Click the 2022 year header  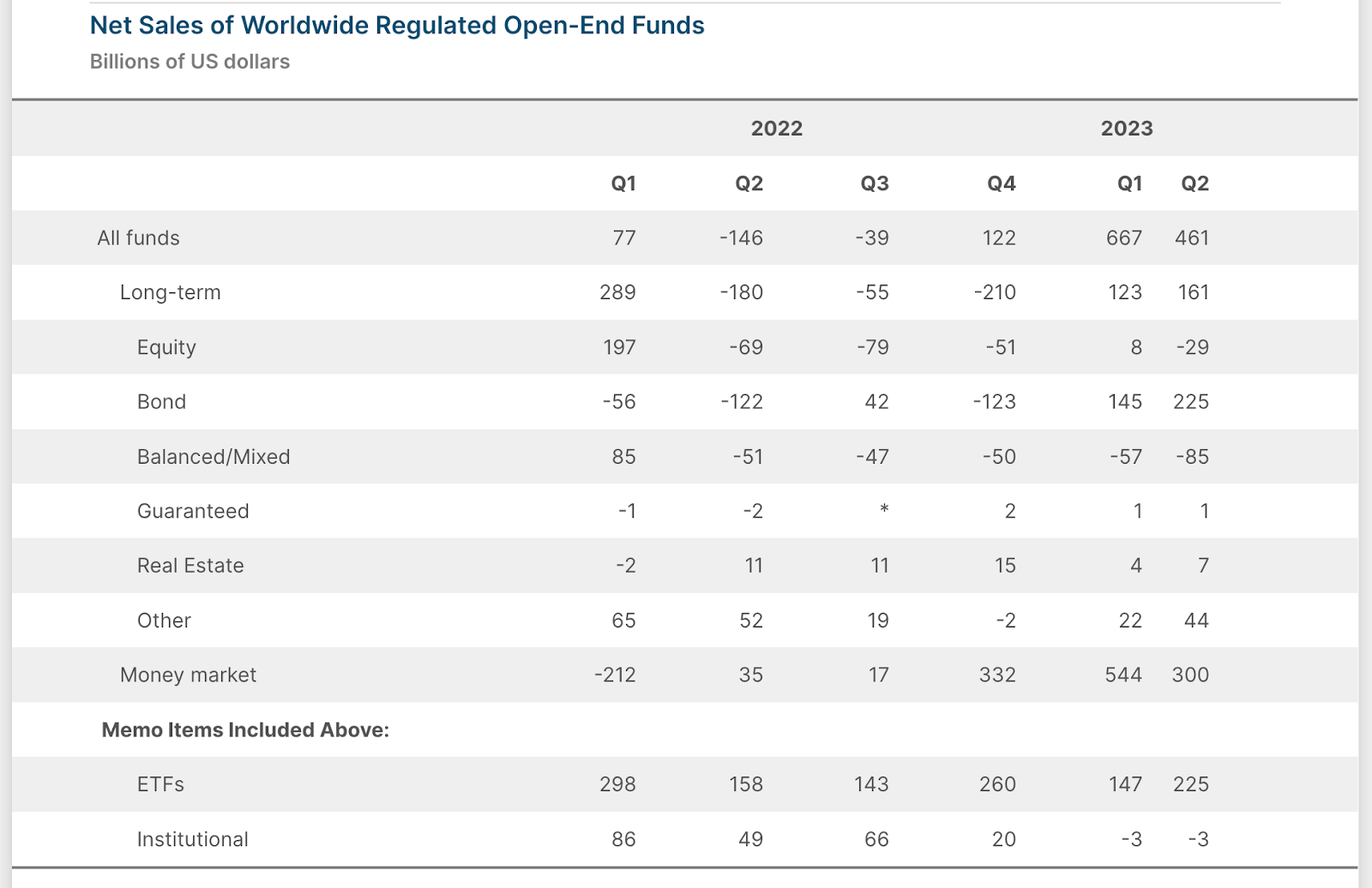click(777, 129)
